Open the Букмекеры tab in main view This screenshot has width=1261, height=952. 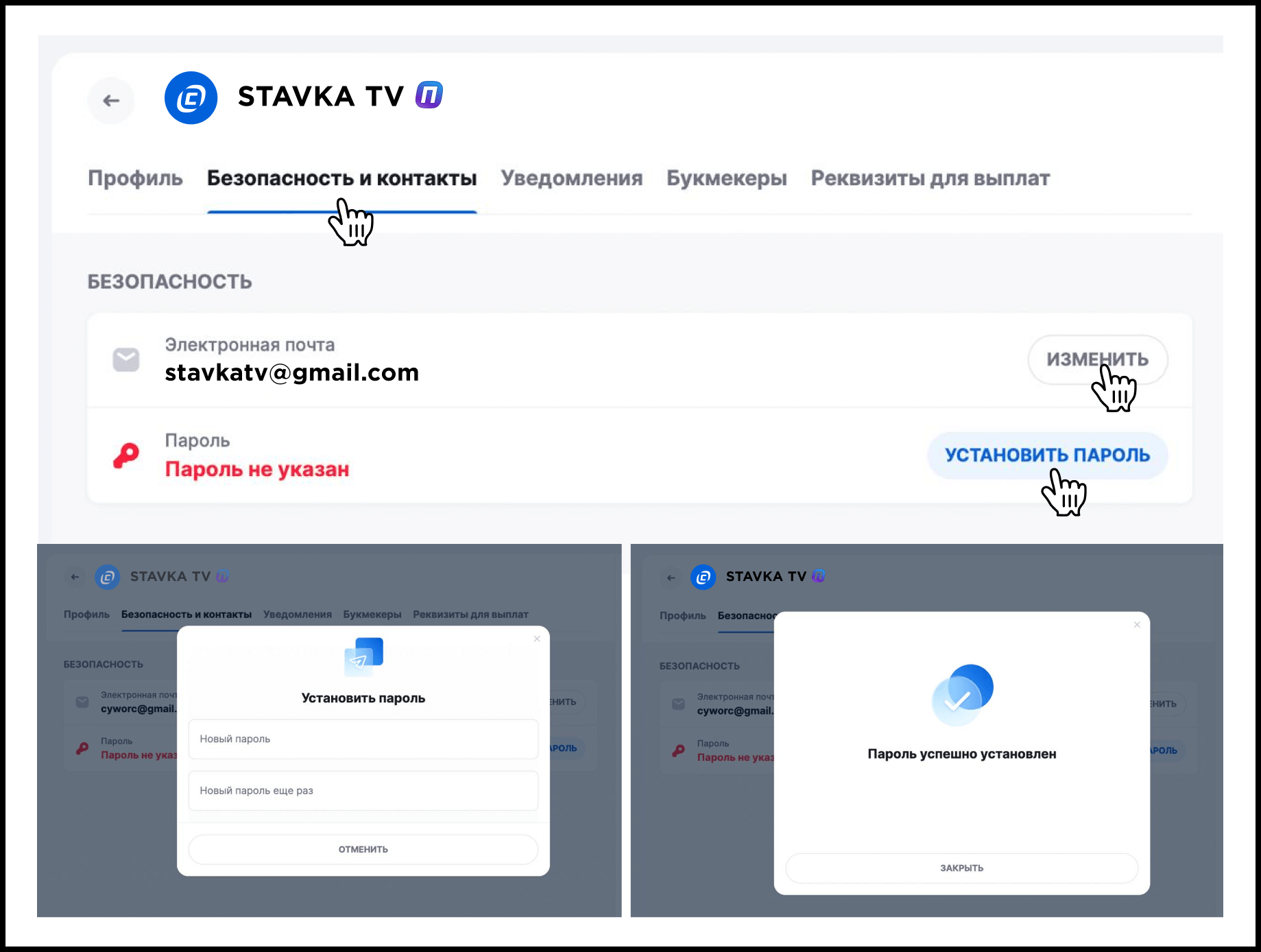[727, 178]
